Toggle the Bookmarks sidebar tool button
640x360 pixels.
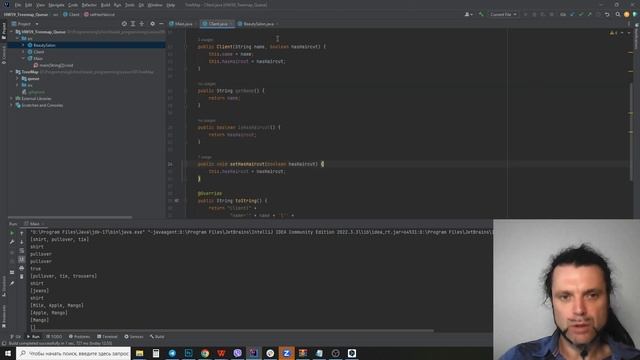click(4, 317)
